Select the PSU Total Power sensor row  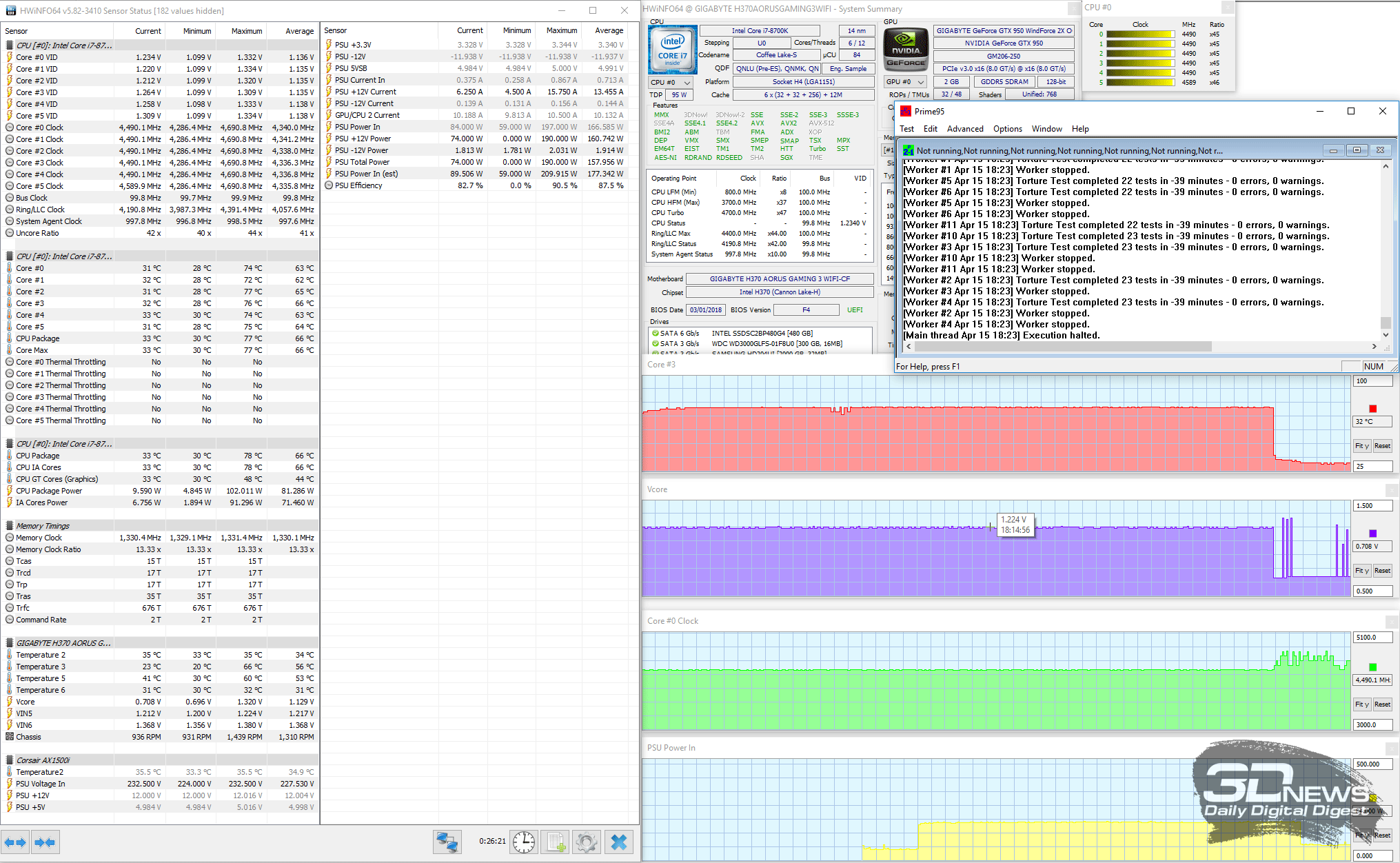[x=479, y=162]
